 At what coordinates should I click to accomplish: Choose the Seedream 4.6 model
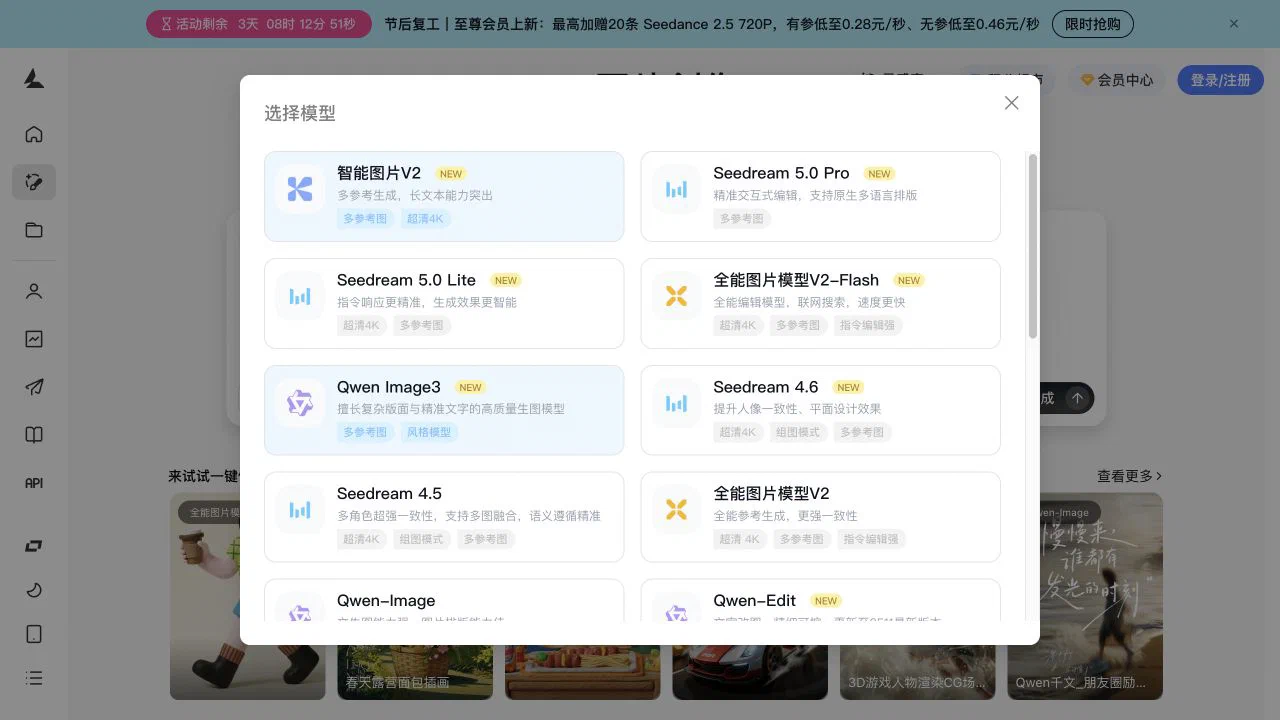(820, 410)
